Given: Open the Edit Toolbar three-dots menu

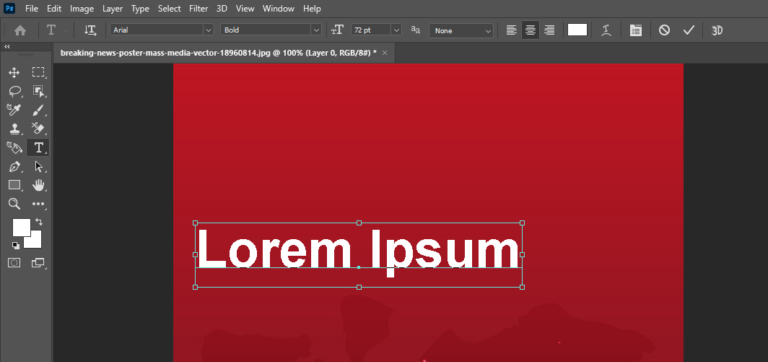Looking at the screenshot, I should tap(38, 204).
